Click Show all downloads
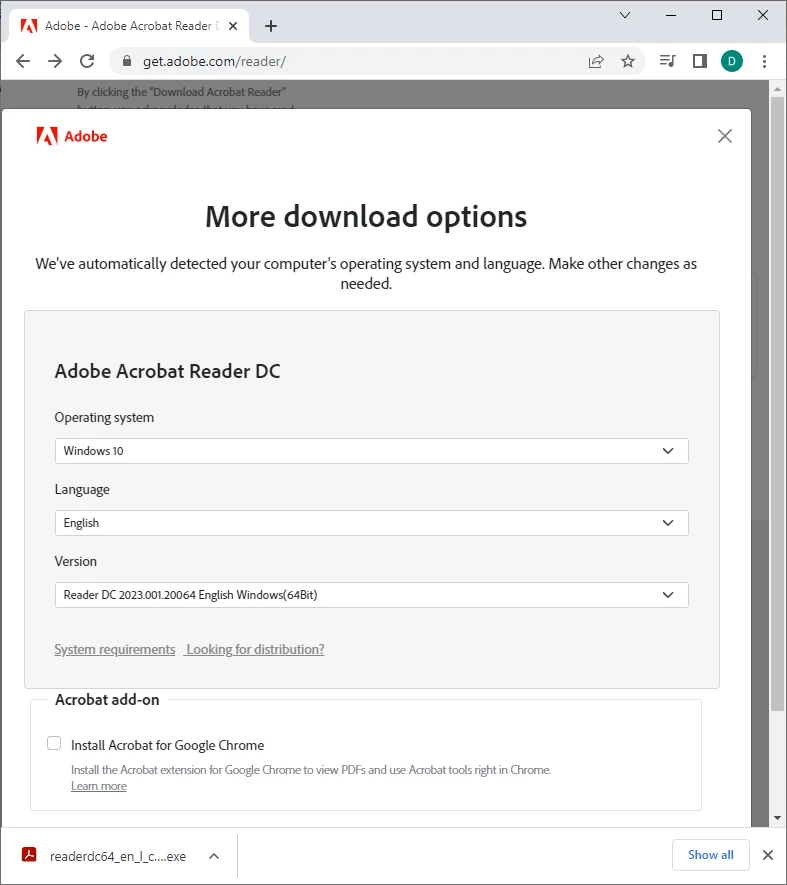The image size is (787, 885). pos(711,855)
